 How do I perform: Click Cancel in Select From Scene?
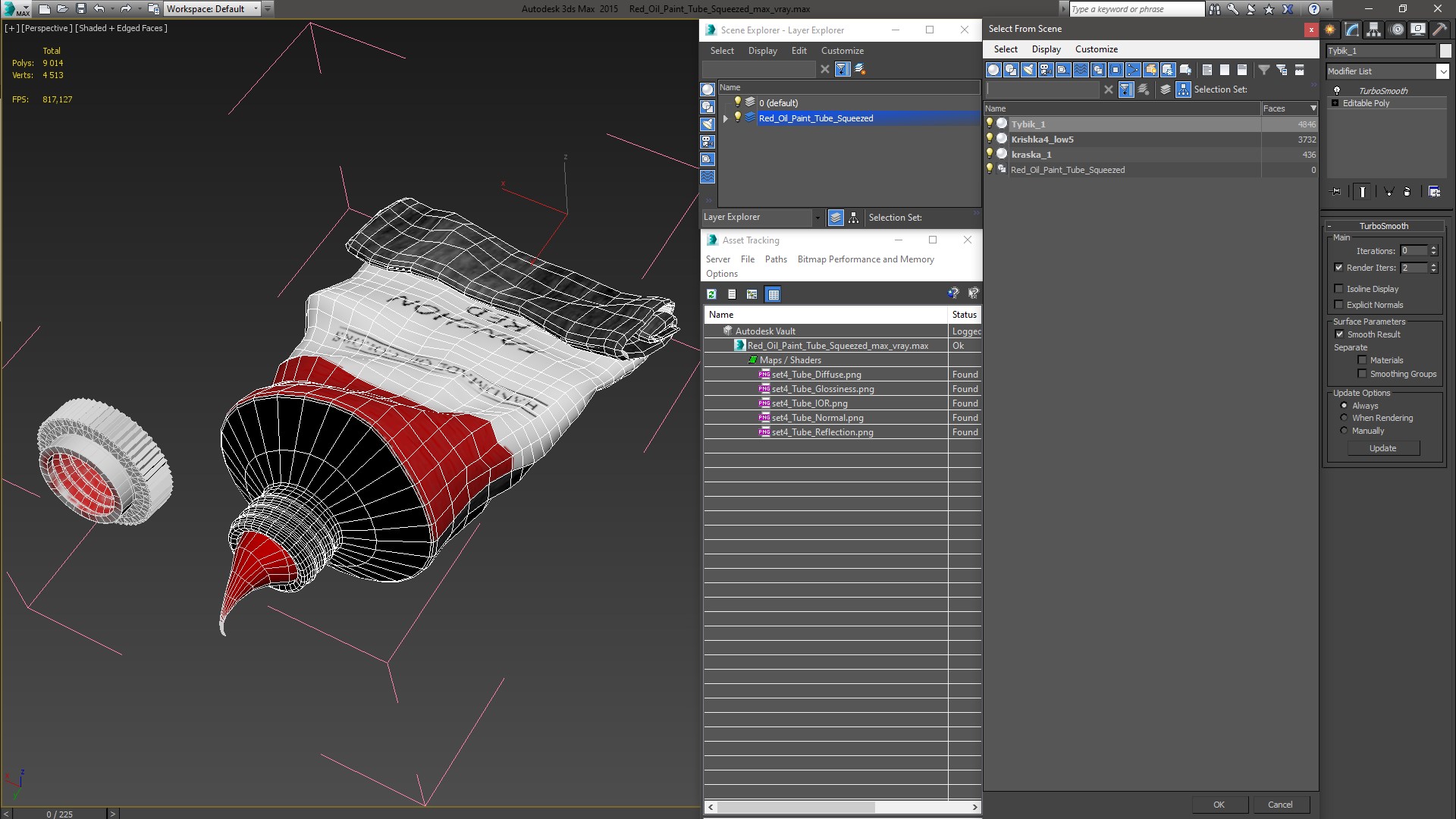click(x=1280, y=805)
